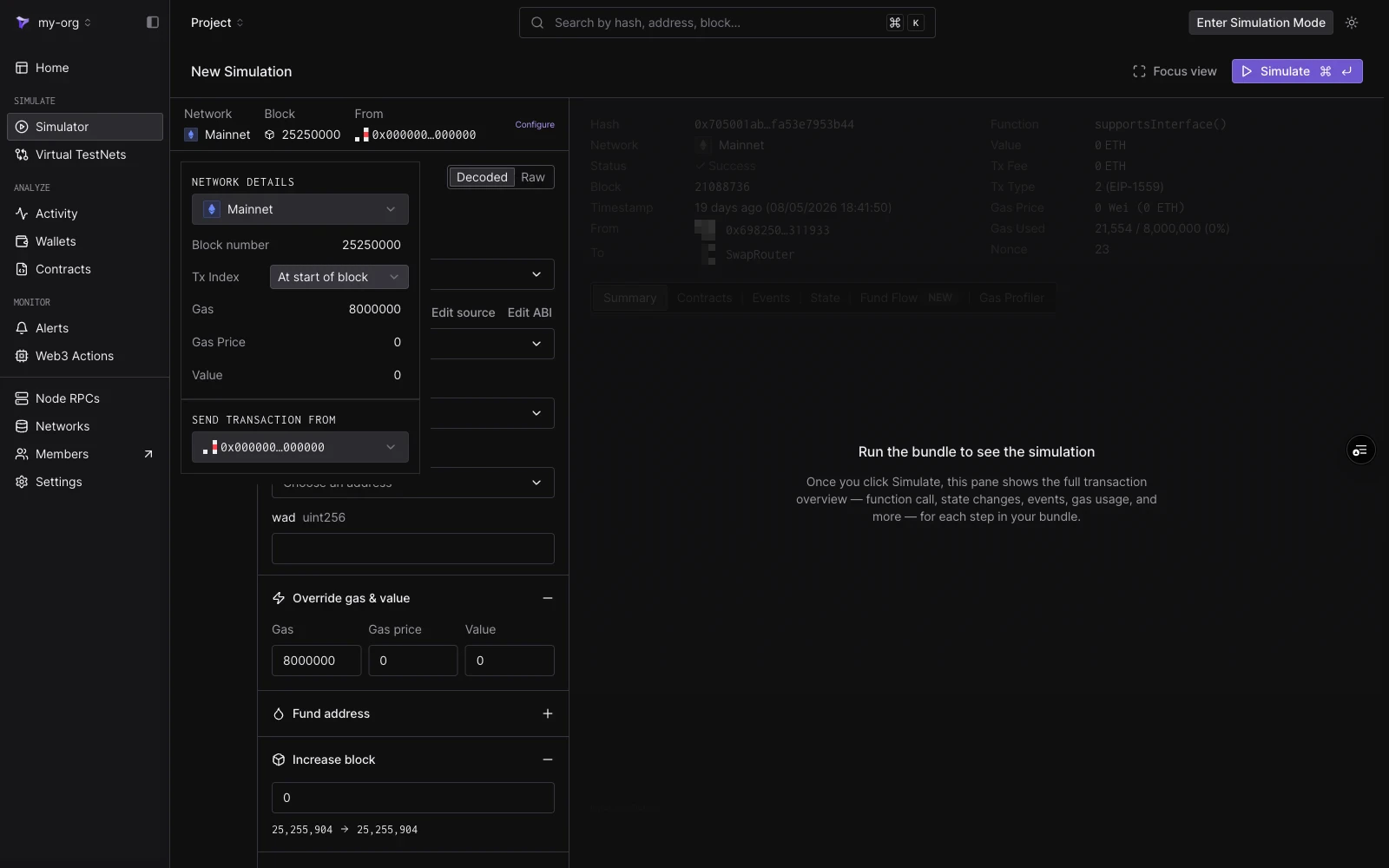The width and height of the screenshot is (1389, 868).
Task: Click the search magnifier icon
Action: point(537,23)
